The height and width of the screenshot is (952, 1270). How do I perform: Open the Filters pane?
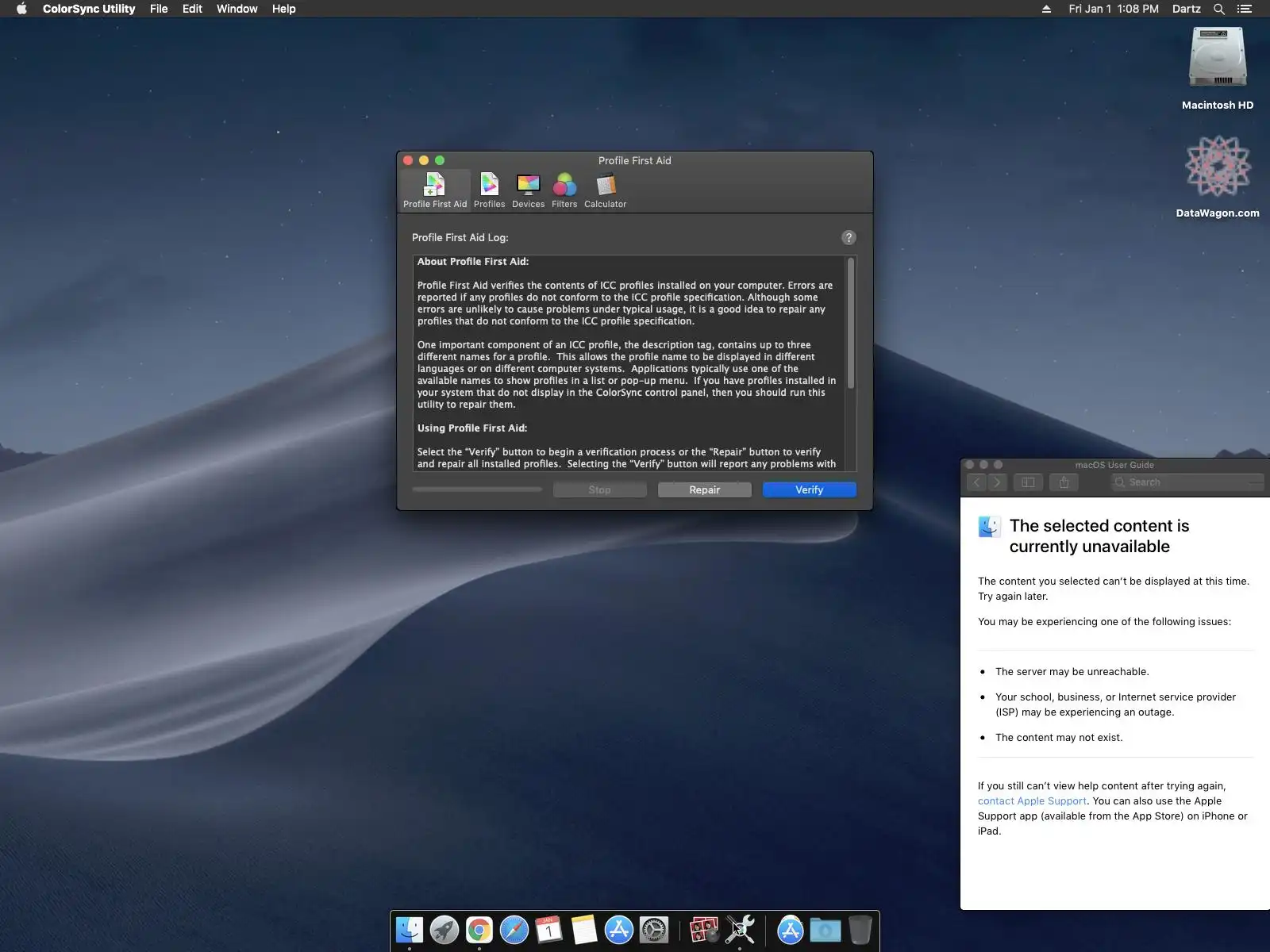564,190
